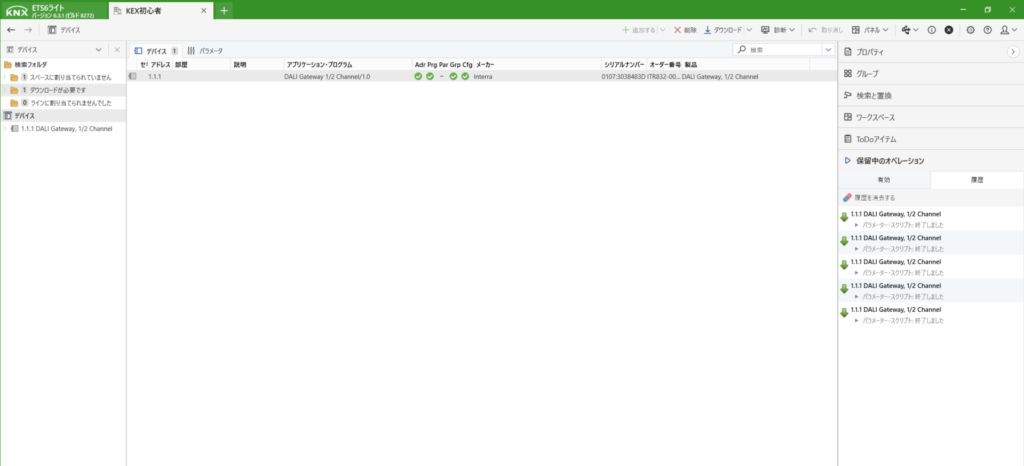This screenshot has width=1024, height=466.
Task: Open the ToDoアイテム panel
Action: 876,139
